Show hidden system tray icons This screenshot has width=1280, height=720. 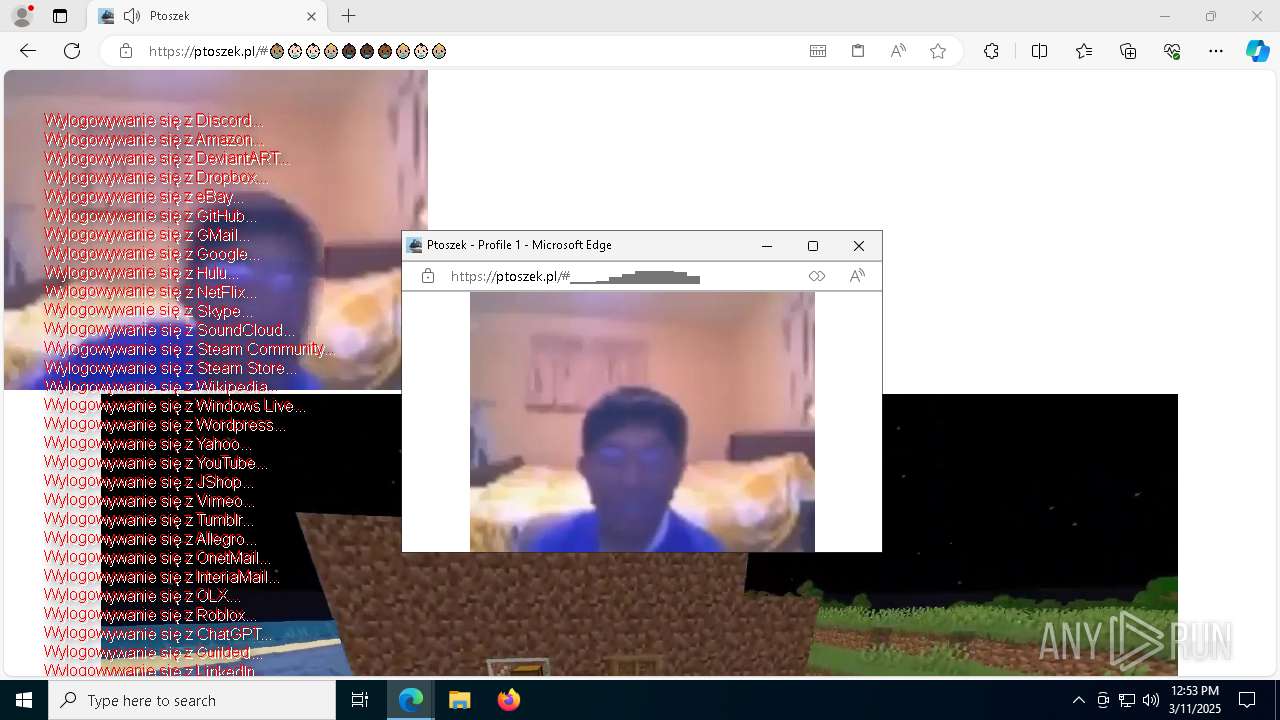(1078, 700)
